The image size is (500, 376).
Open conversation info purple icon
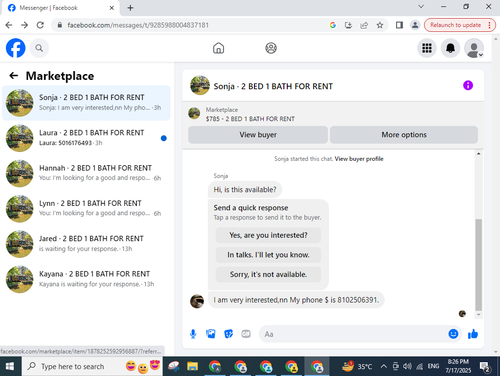[x=468, y=85]
